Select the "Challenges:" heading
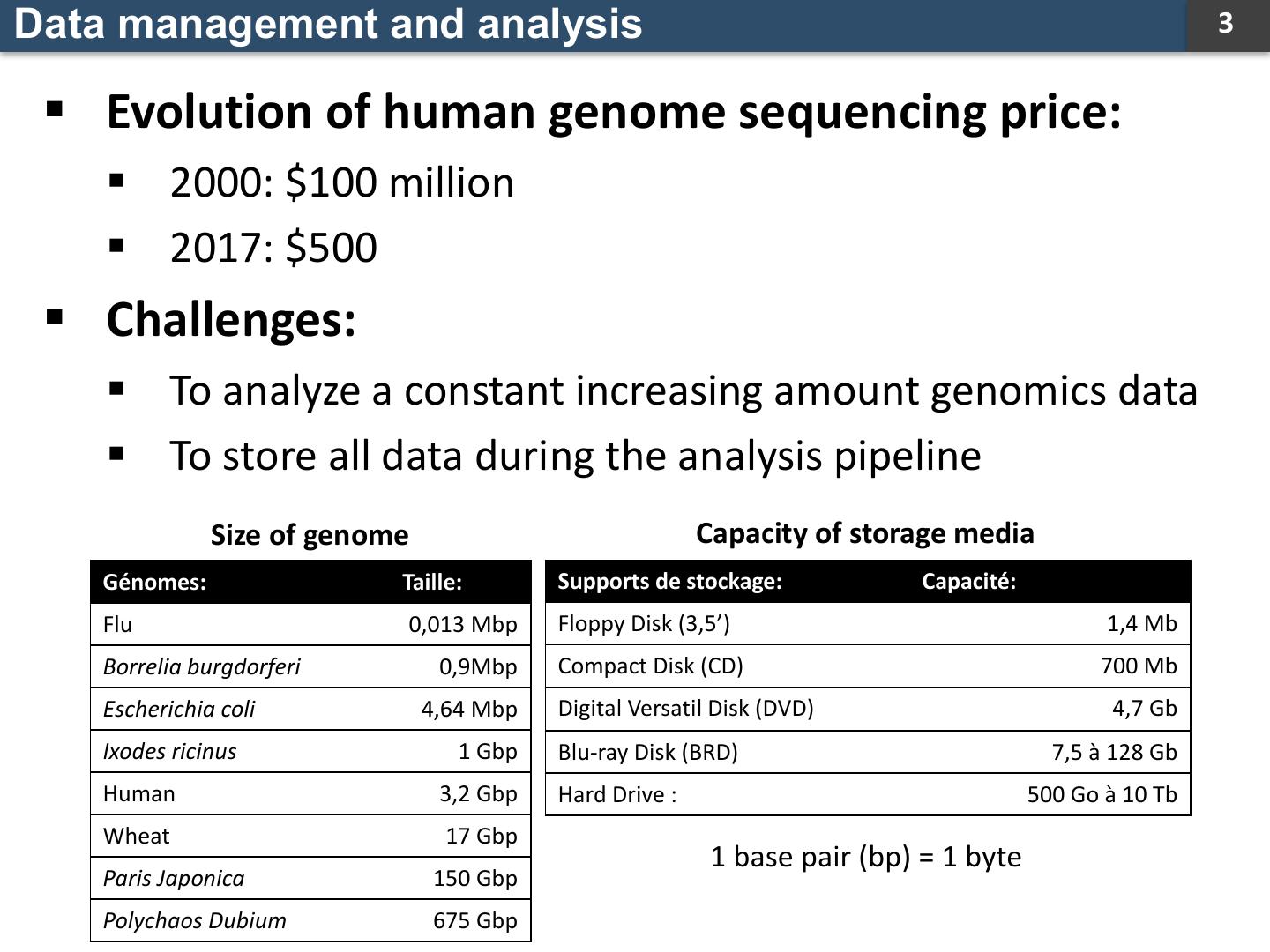Viewport: 1270px width, 952px height. [231, 319]
